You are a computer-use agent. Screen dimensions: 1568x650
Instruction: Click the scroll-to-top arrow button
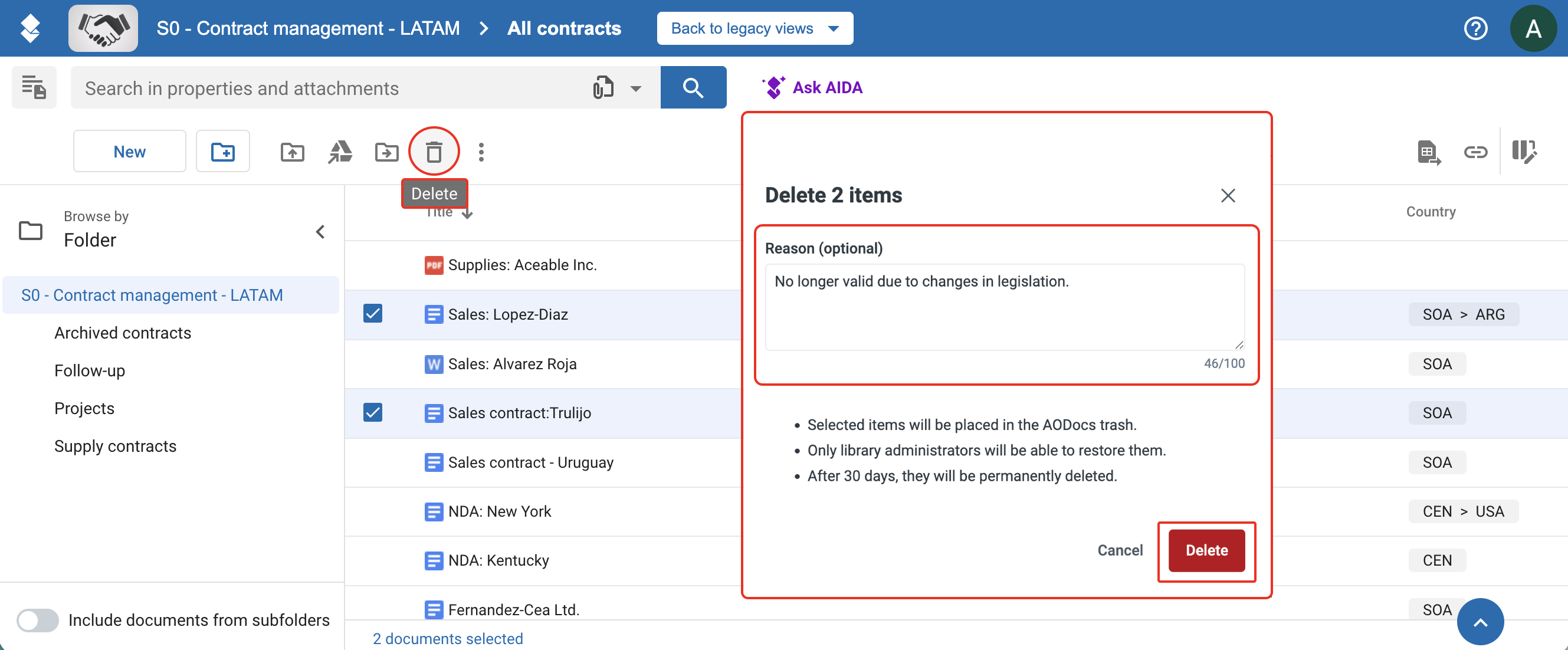[x=1480, y=622]
